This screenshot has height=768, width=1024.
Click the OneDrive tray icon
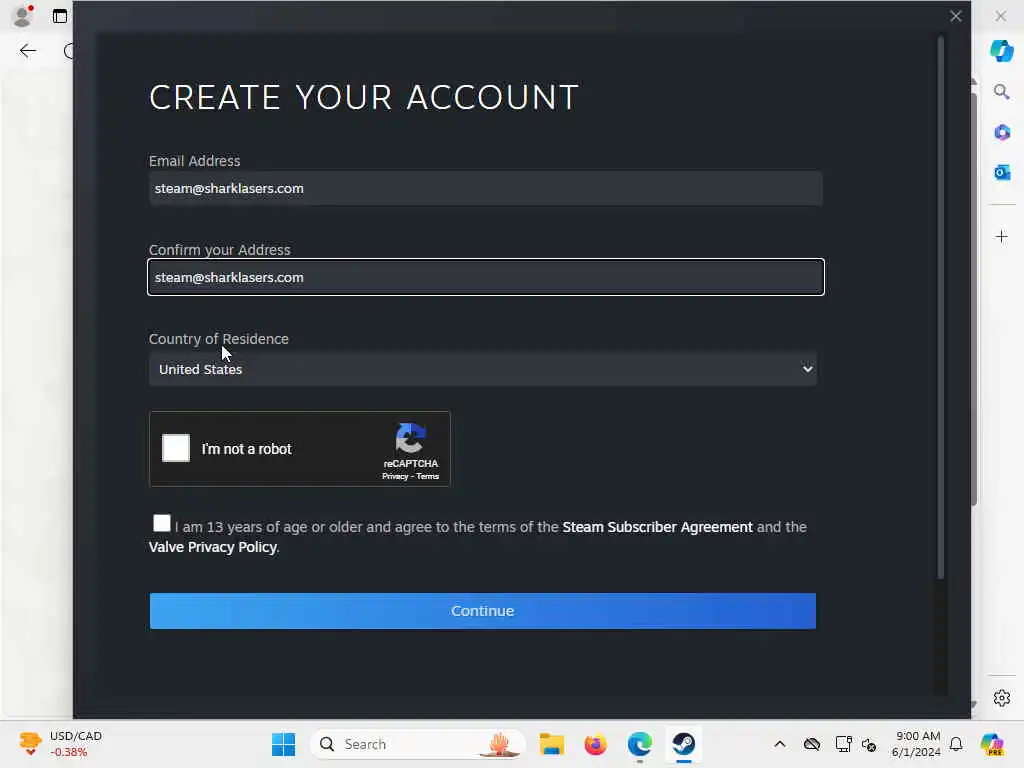812,744
